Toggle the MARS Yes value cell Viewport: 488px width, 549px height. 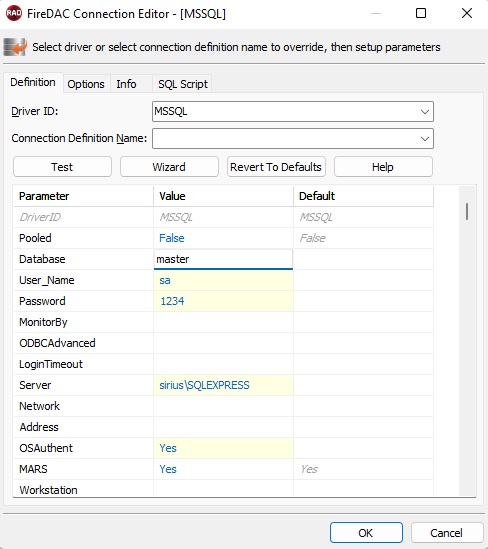click(223, 469)
